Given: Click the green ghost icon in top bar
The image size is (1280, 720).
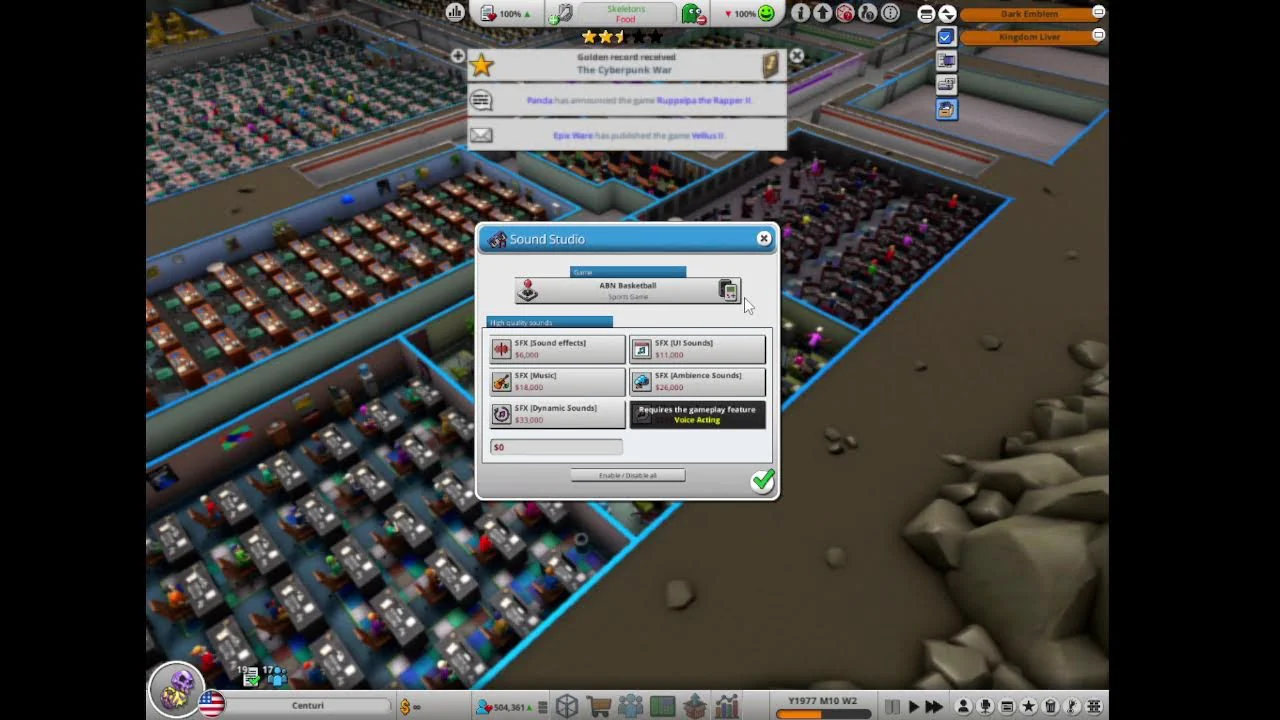Looking at the screenshot, I should (692, 13).
